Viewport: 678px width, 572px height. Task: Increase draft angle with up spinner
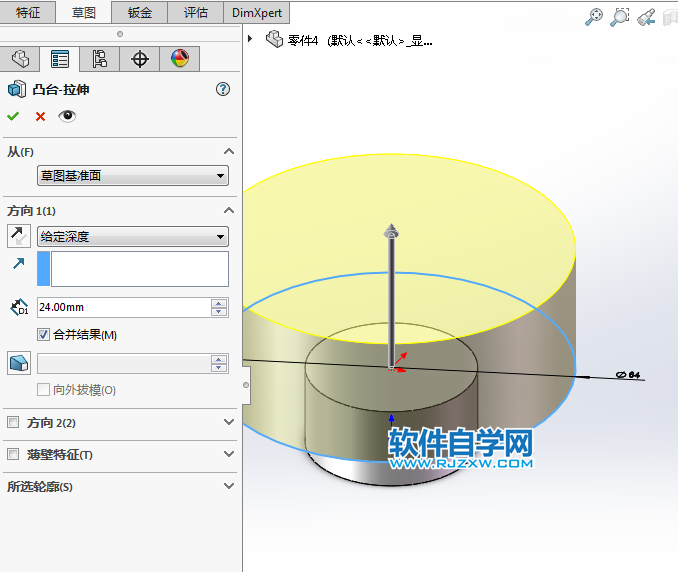pyautogui.click(x=219, y=359)
